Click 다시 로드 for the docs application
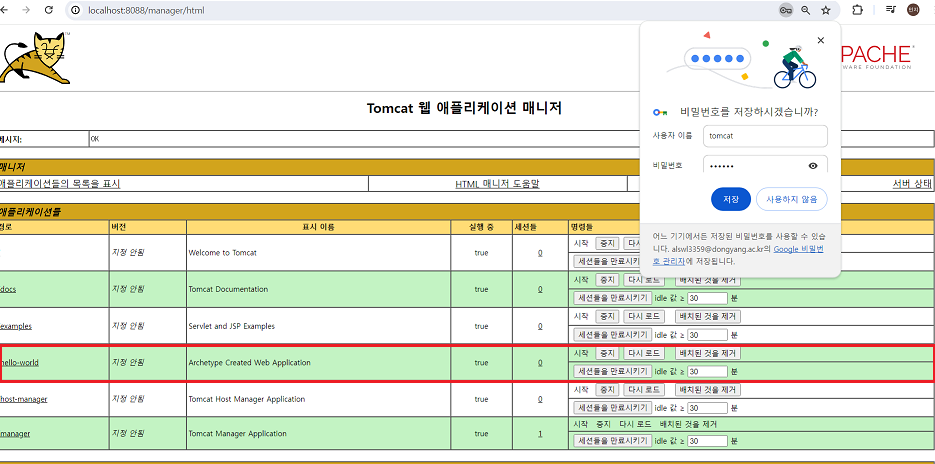The width and height of the screenshot is (935, 464). 644,280
